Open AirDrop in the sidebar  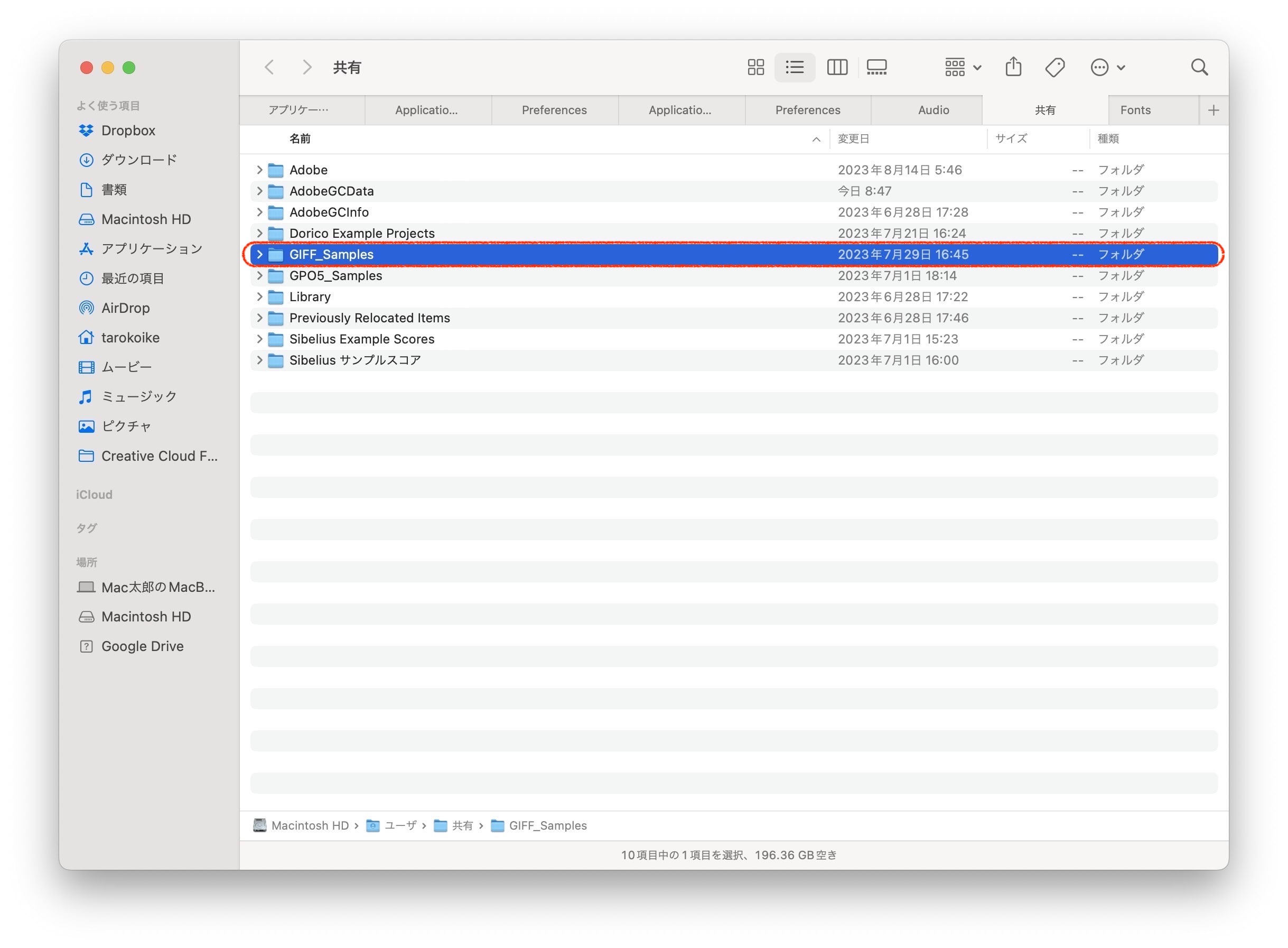pos(114,308)
